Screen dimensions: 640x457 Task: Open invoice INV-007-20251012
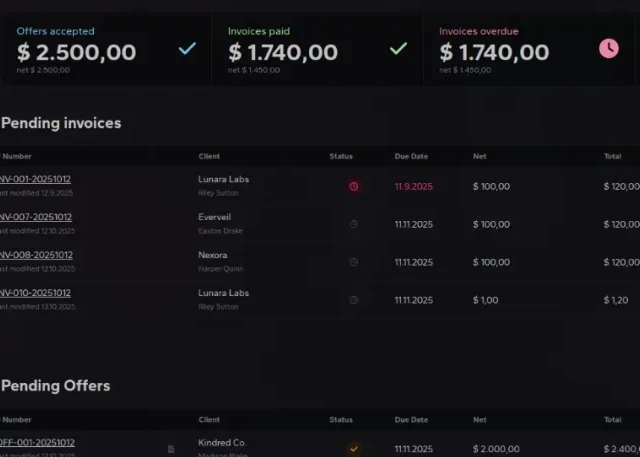pos(36,217)
